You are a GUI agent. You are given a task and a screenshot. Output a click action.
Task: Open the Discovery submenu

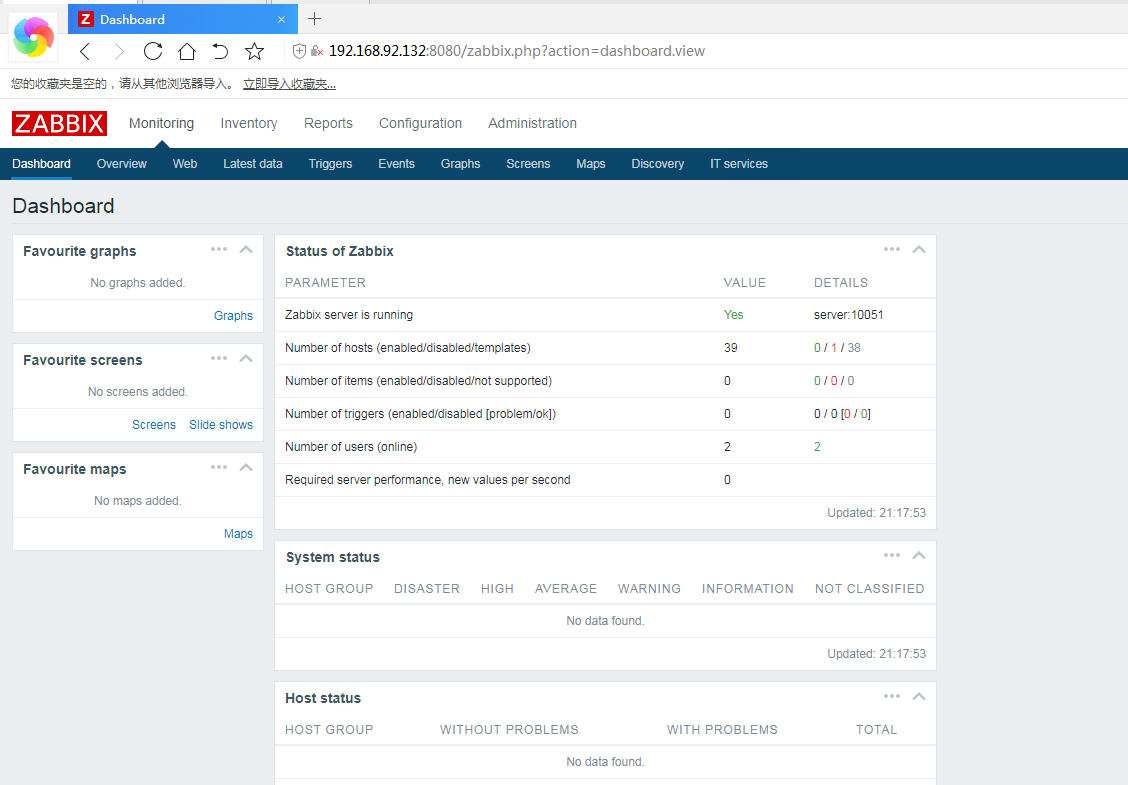coord(658,164)
